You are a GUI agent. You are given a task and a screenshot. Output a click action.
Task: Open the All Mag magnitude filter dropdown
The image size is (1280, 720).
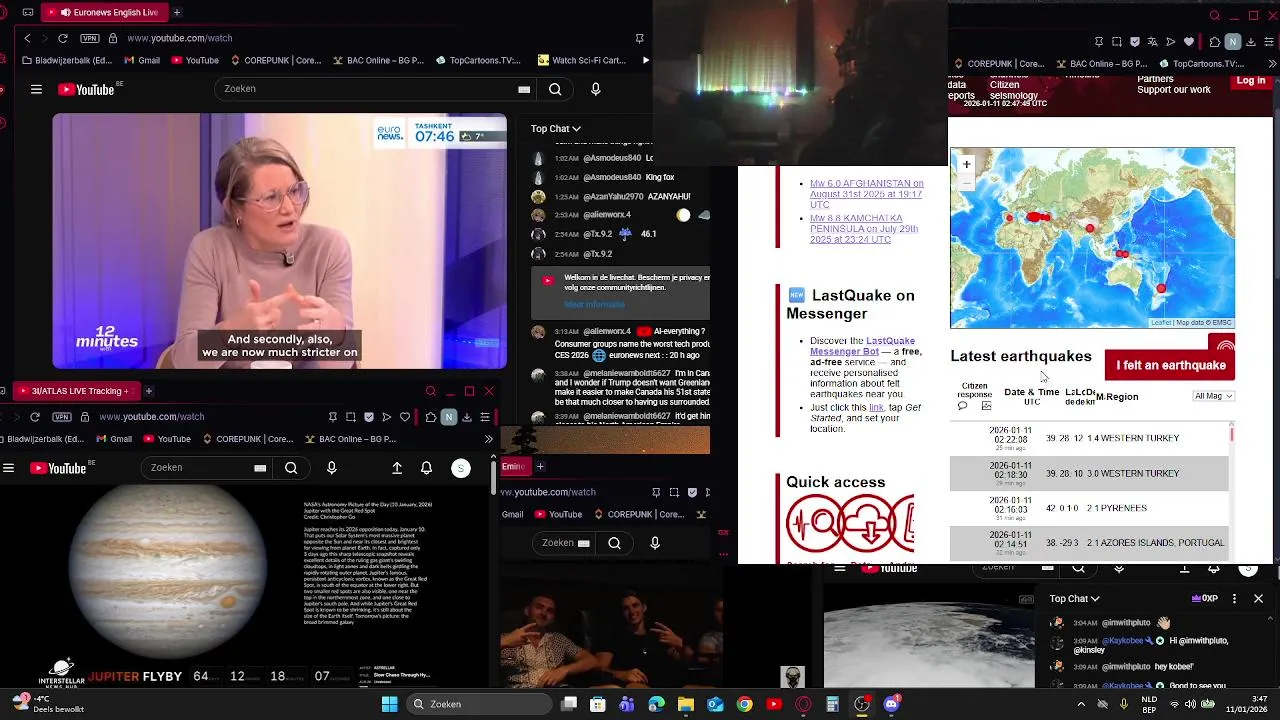(x=1214, y=397)
